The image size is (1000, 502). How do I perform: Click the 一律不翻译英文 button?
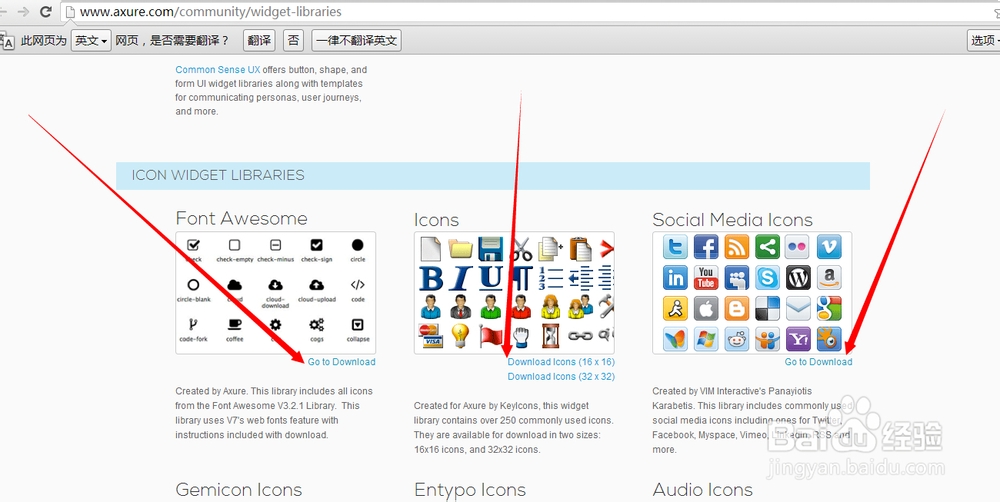point(356,40)
